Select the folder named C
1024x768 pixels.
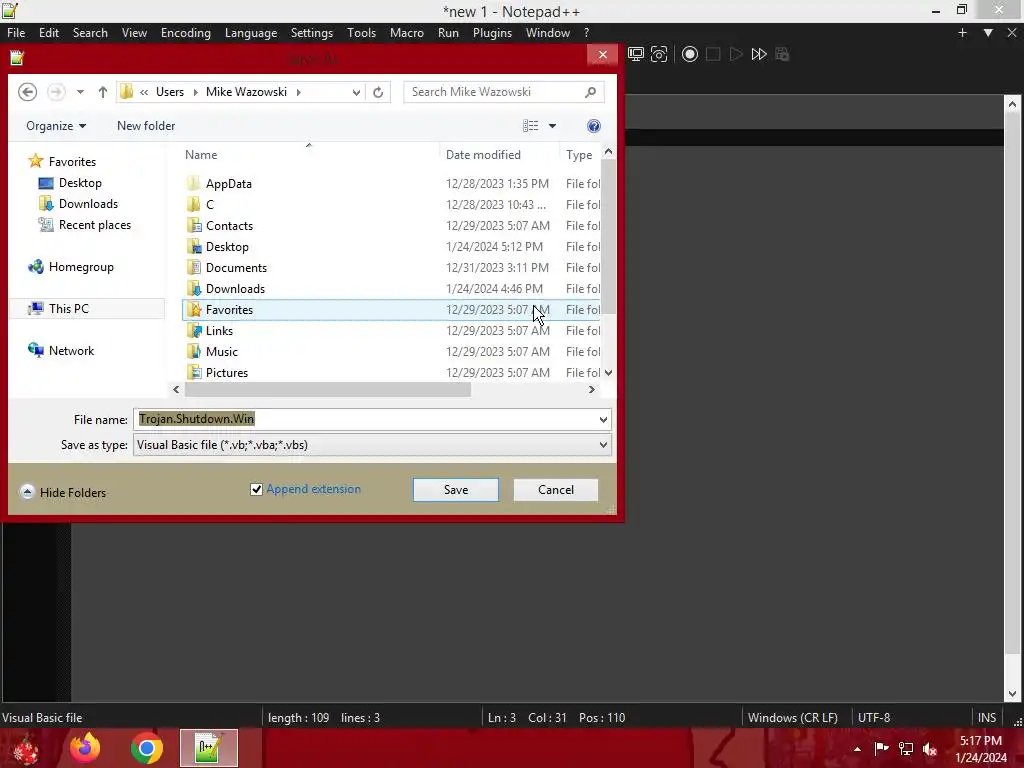(210, 204)
